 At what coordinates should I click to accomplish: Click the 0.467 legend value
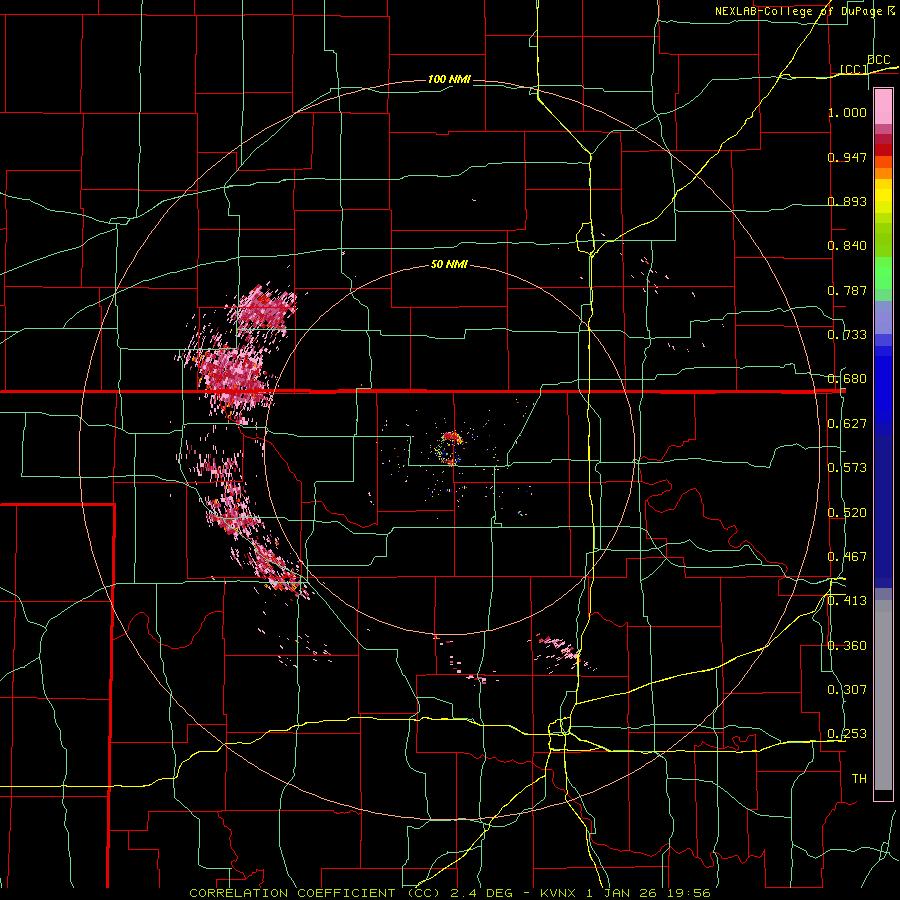pos(847,557)
